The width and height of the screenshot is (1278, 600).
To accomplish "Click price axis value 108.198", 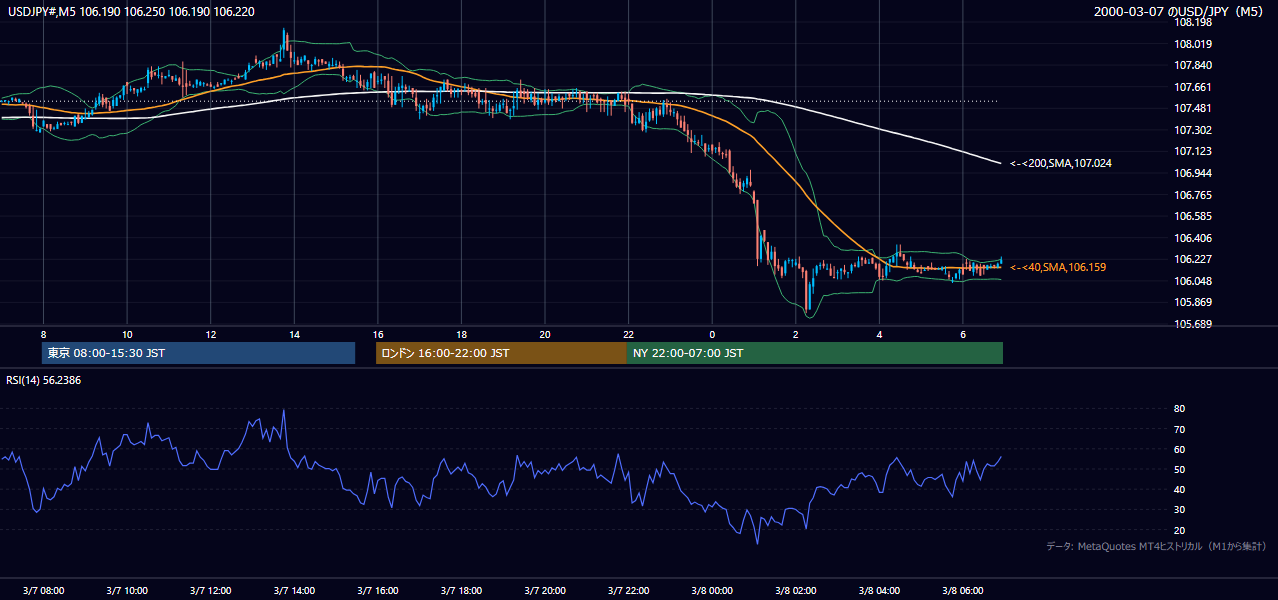I will pos(1194,22).
